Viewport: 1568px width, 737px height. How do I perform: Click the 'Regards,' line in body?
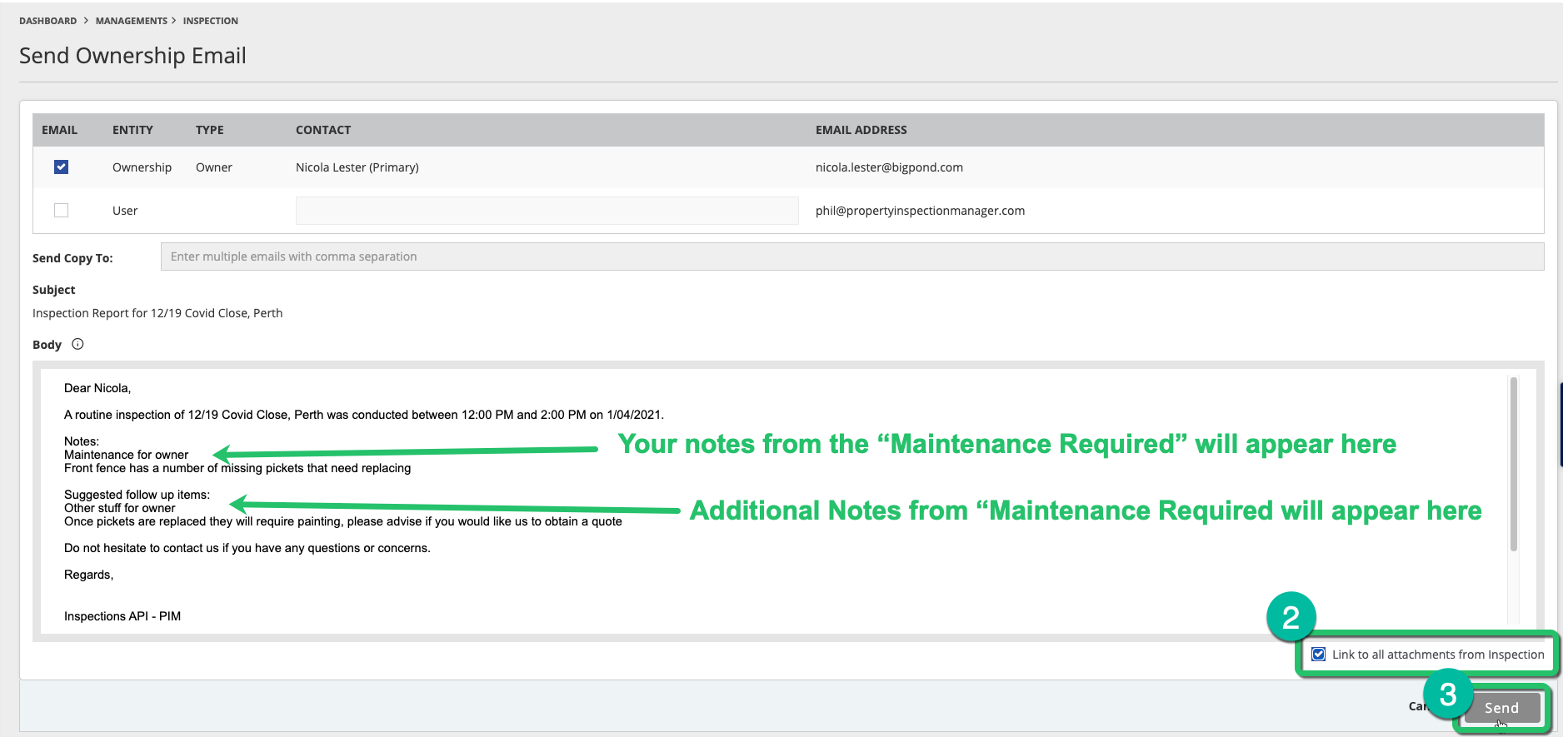coord(88,575)
